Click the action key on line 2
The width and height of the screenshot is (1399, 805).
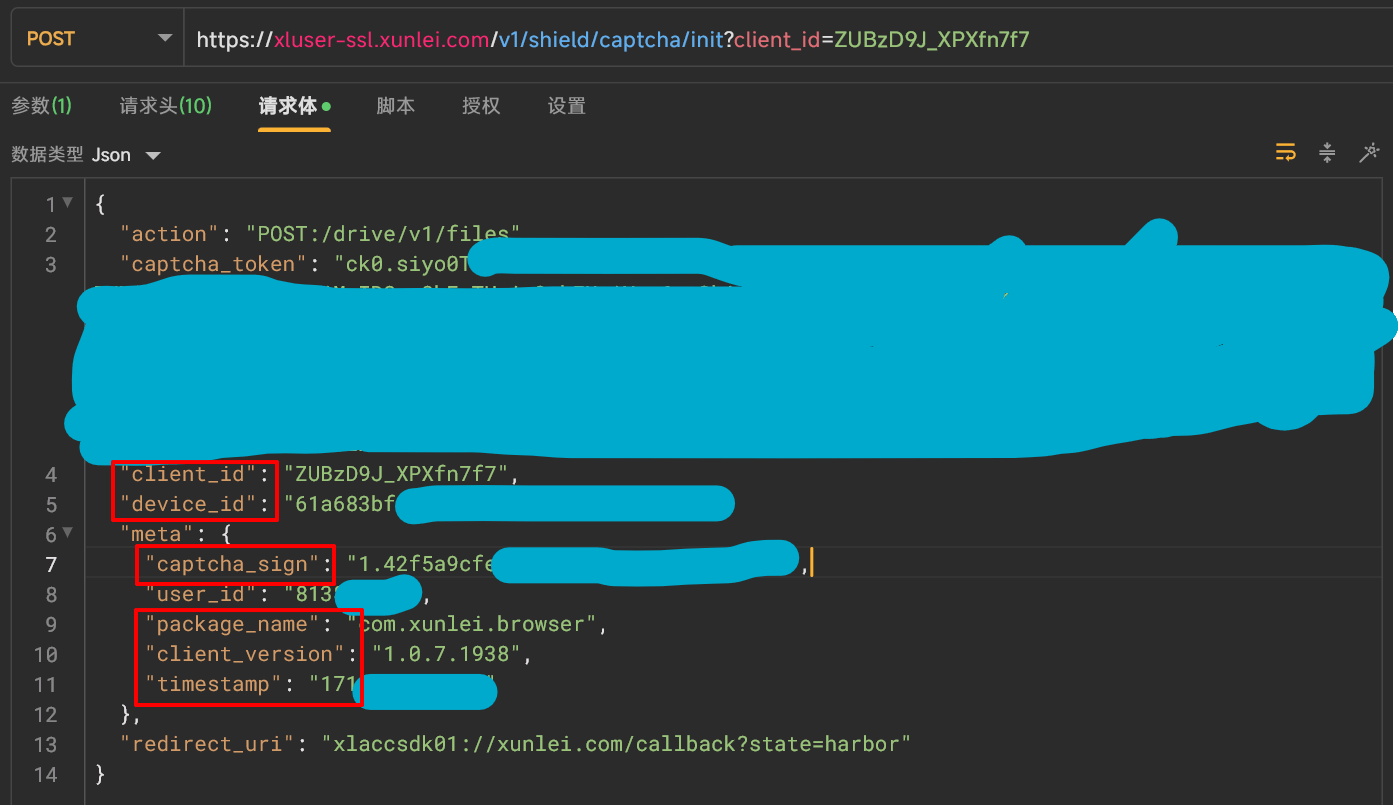click(x=168, y=234)
